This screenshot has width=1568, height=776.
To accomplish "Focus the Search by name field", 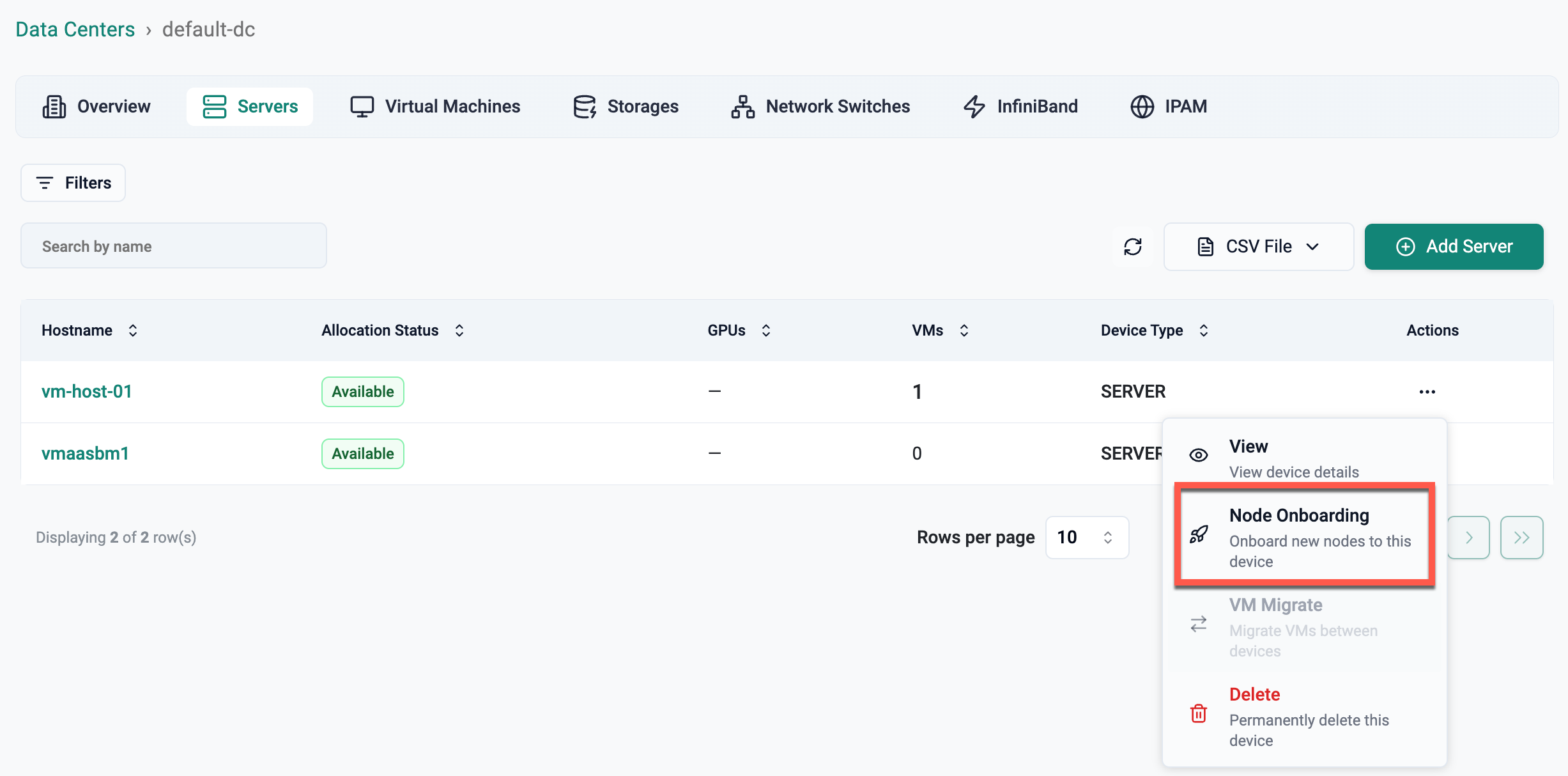I will point(174,246).
